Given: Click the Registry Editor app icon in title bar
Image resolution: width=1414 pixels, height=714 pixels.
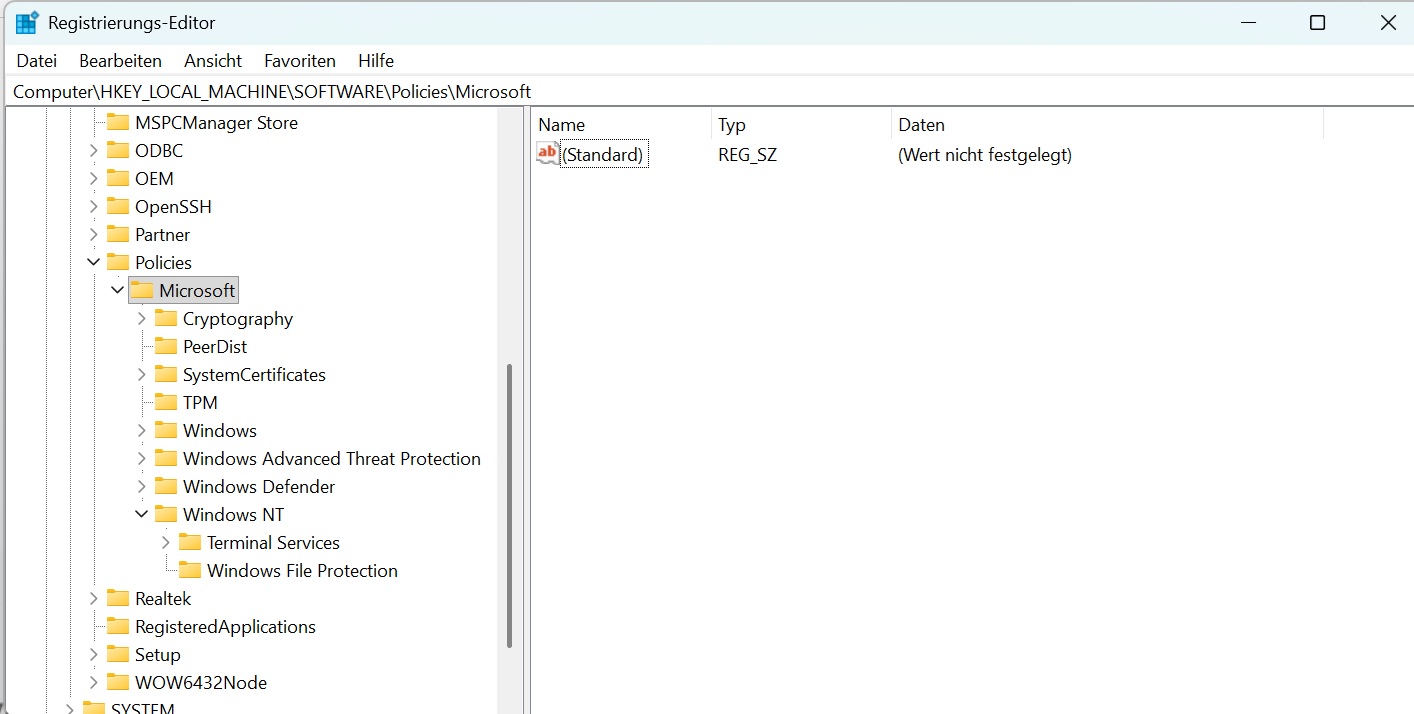Looking at the screenshot, I should pos(27,23).
